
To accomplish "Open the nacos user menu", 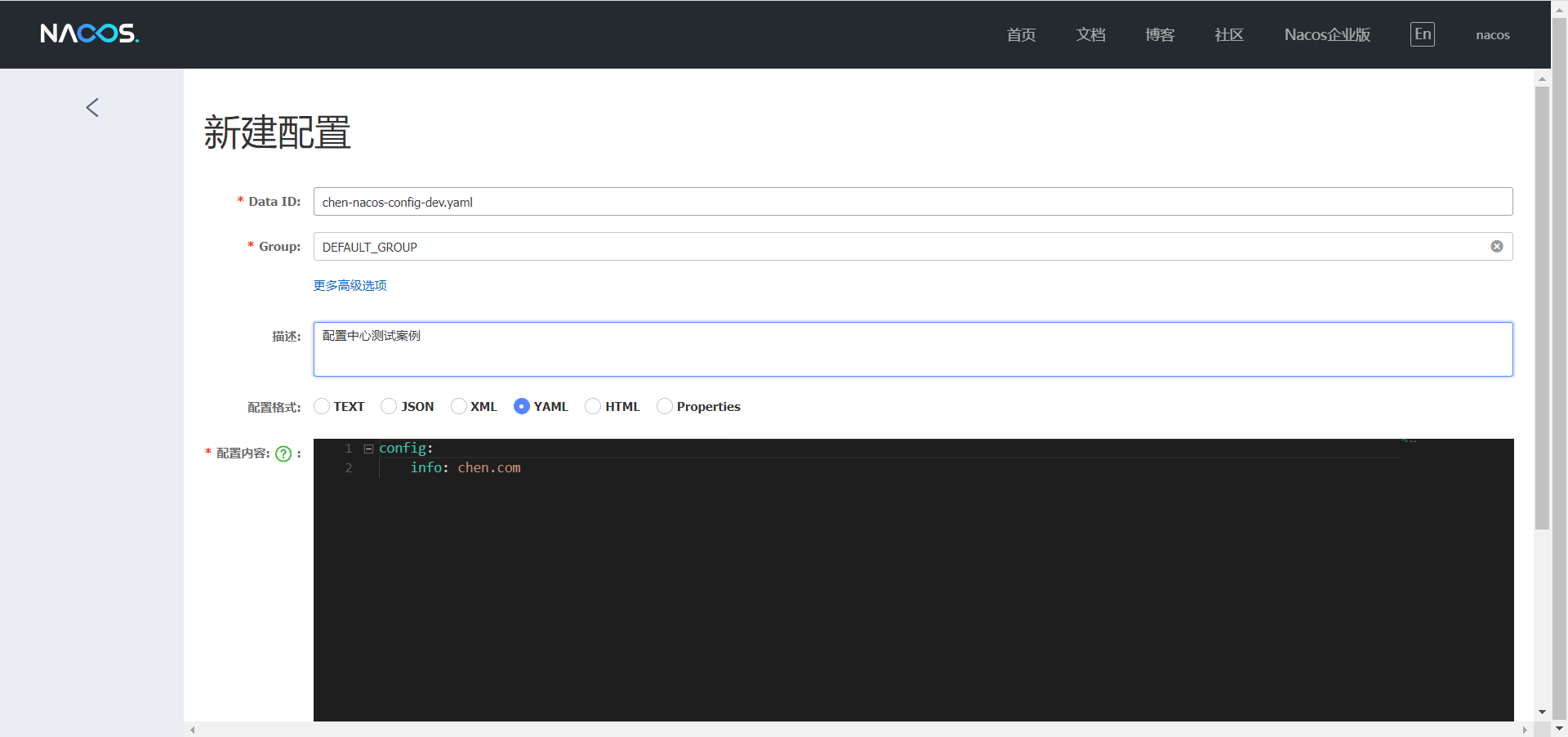I will 1493,34.
